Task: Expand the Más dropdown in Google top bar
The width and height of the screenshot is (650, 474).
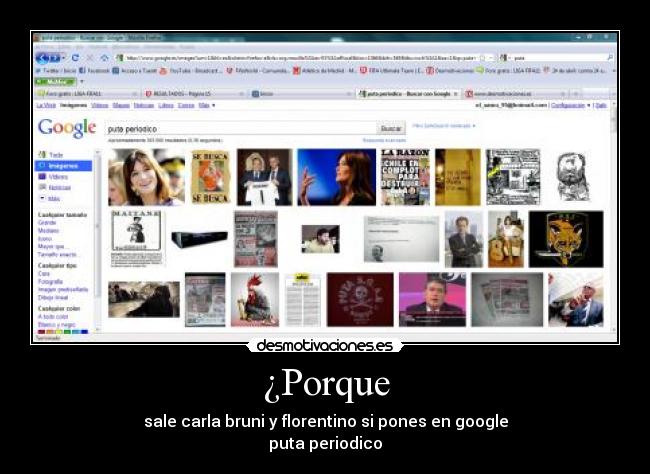Action: click(x=206, y=106)
